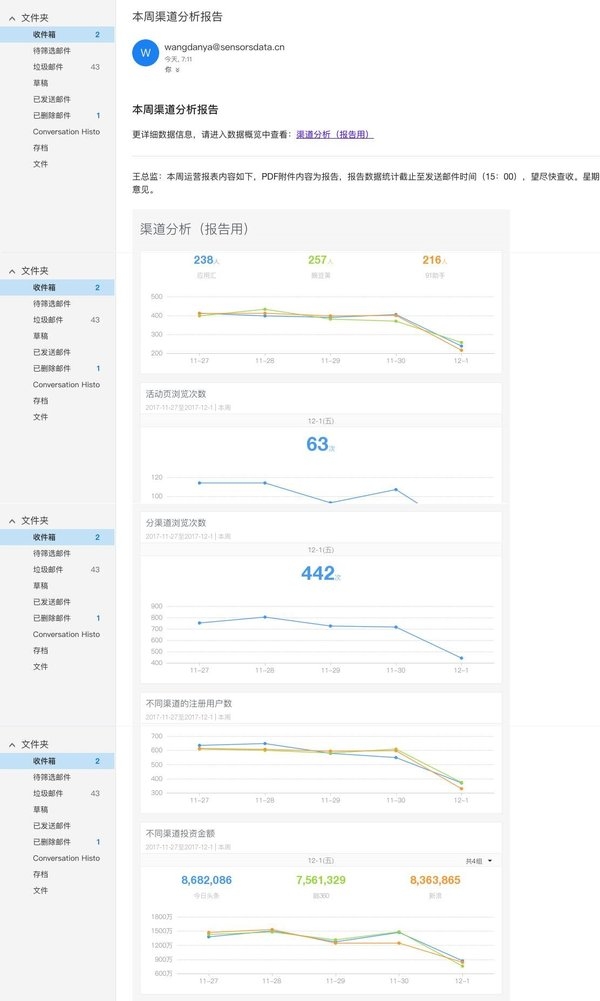Open 已删除邮件 in the topmost folder list
This screenshot has height=1001, width=600.
tap(51, 115)
